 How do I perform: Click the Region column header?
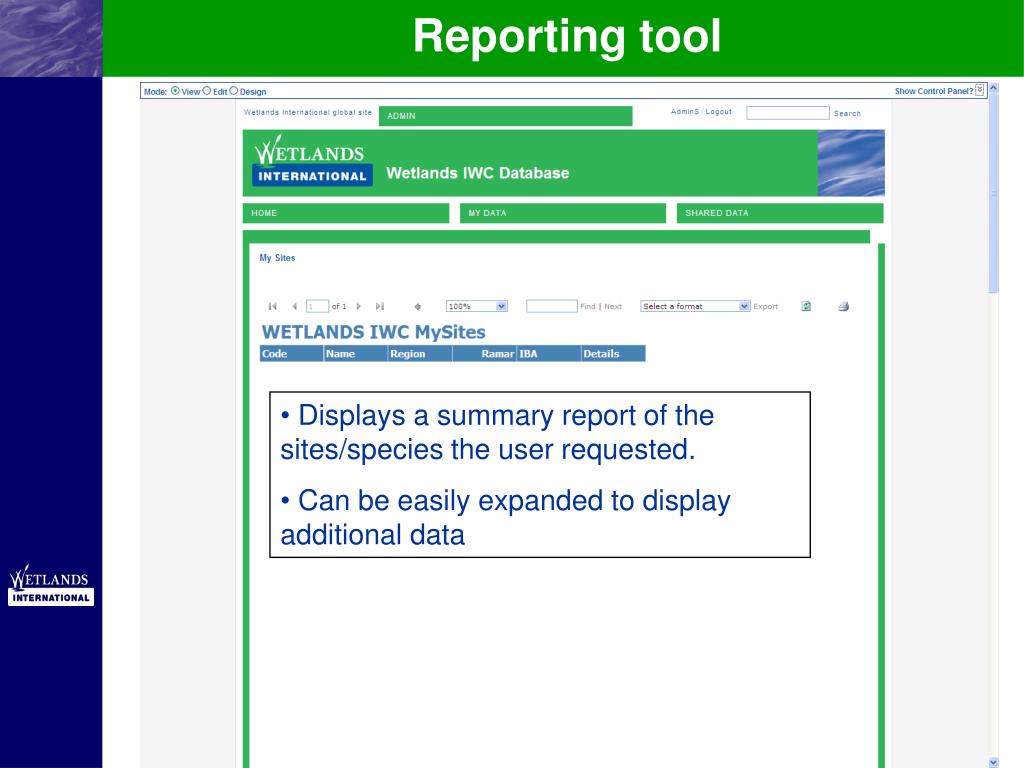pos(420,353)
